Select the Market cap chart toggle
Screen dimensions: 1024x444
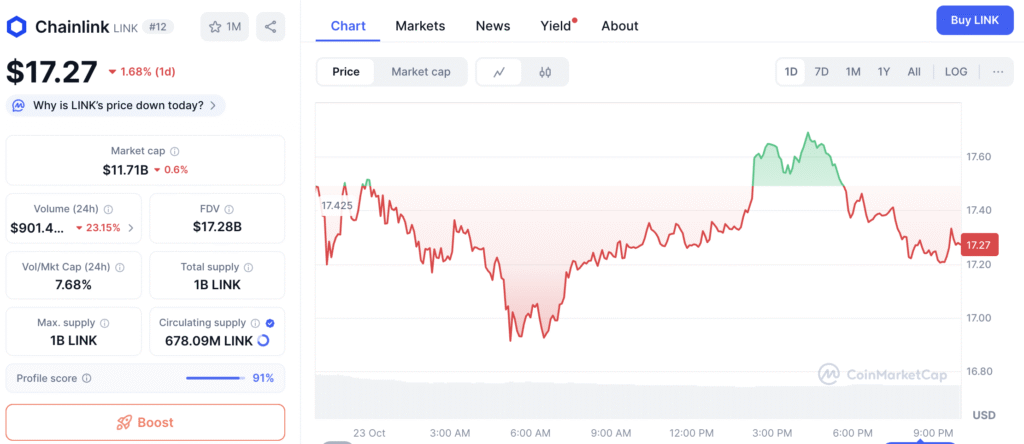tap(421, 72)
